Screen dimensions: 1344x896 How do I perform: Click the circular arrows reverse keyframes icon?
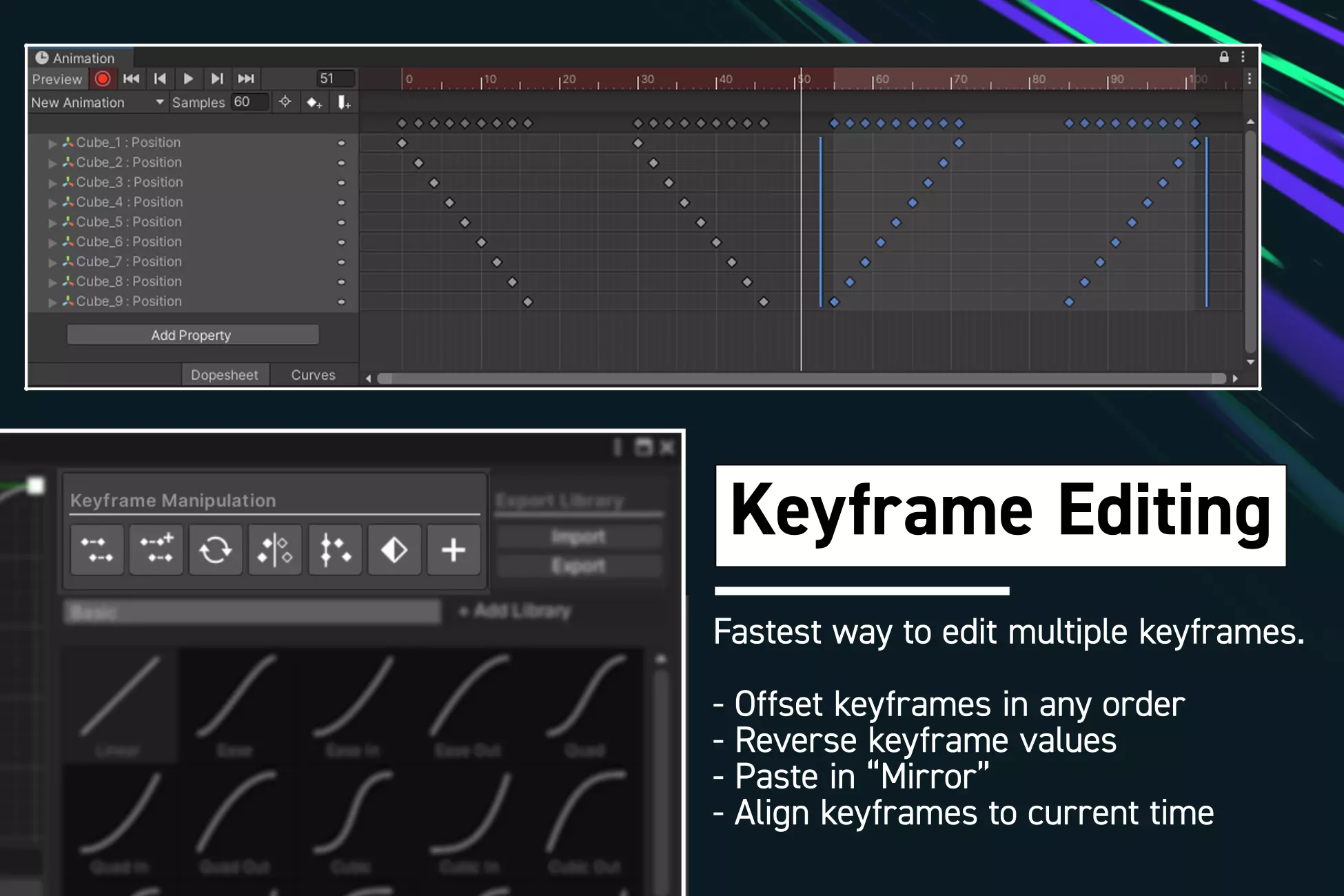point(216,550)
